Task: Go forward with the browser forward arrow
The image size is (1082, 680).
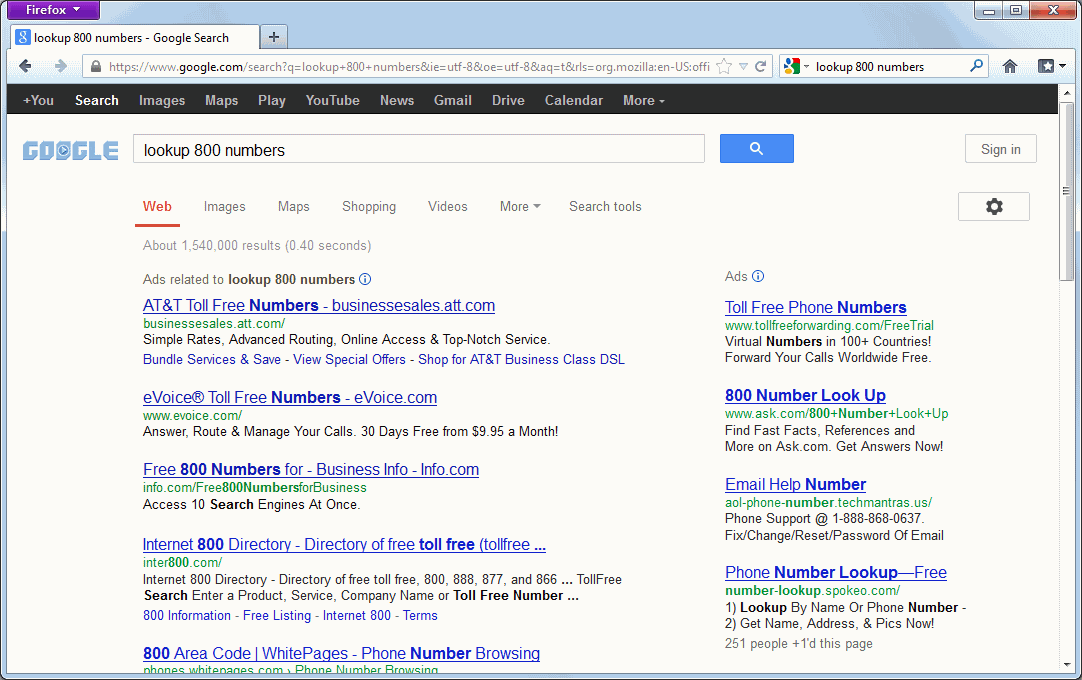Action: (x=61, y=66)
